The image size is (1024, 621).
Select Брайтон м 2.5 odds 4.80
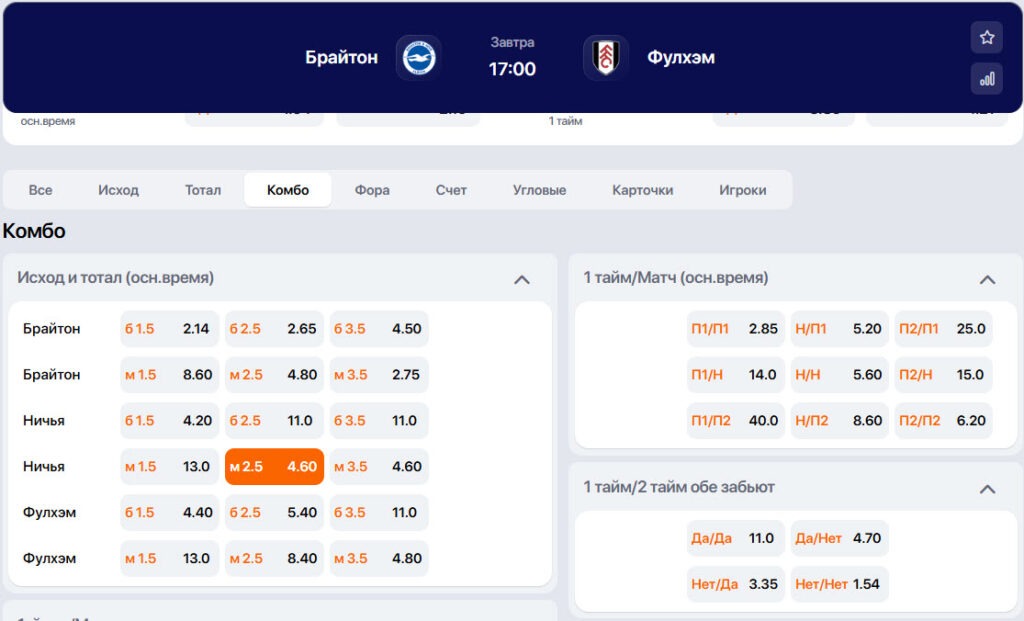tap(274, 375)
